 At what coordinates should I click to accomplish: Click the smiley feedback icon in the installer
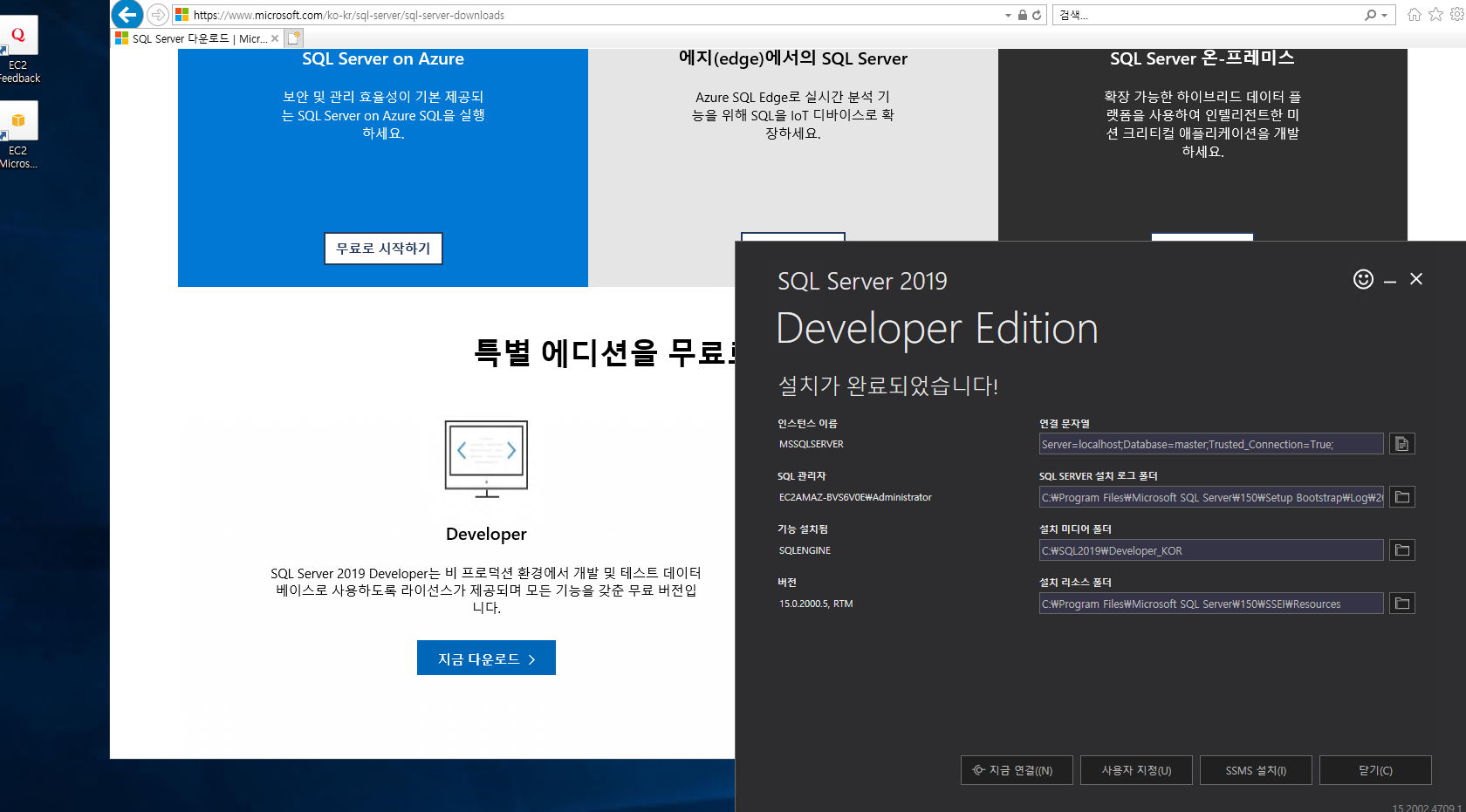tap(1363, 279)
